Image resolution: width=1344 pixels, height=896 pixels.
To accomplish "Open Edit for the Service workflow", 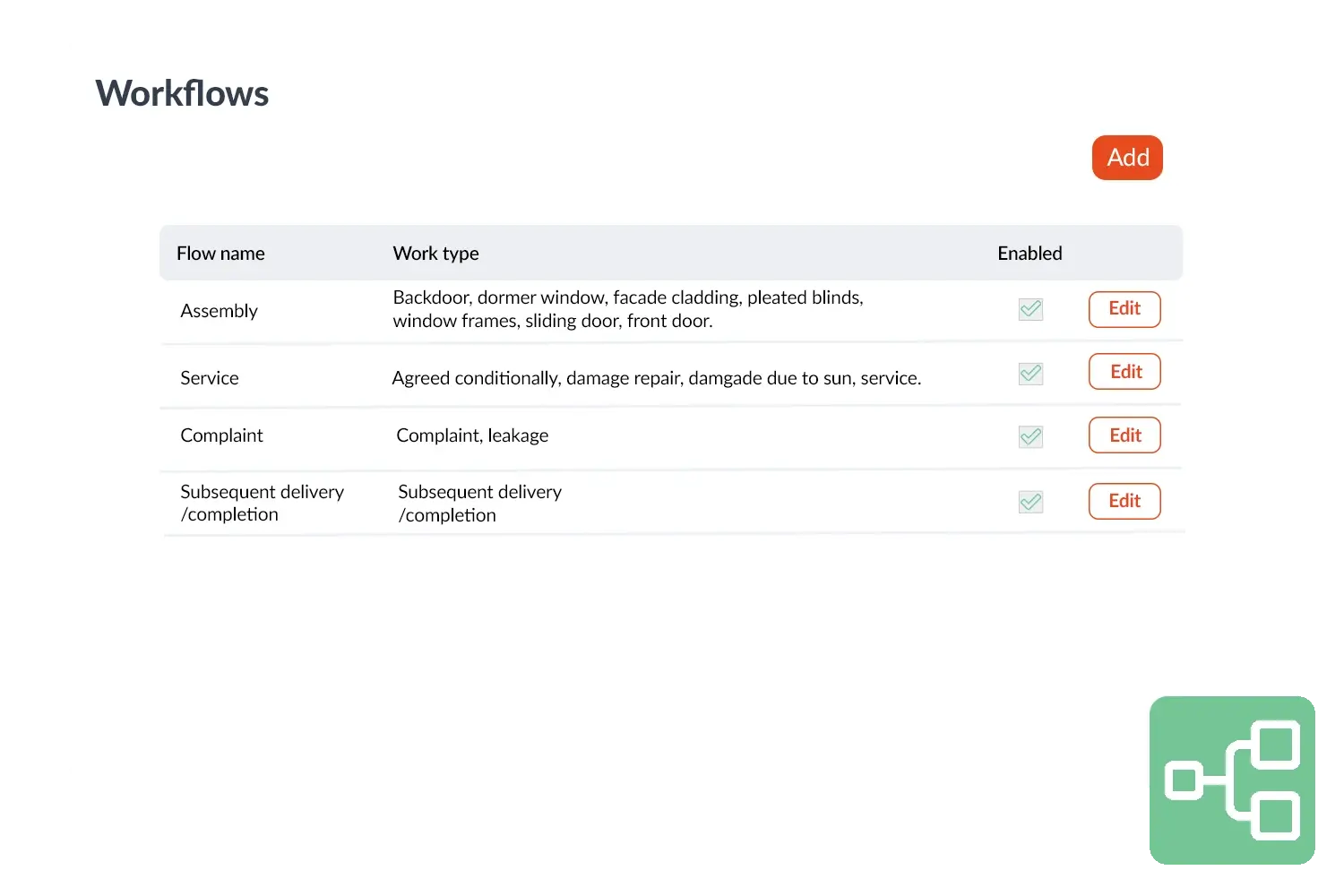I will (1124, 372).
